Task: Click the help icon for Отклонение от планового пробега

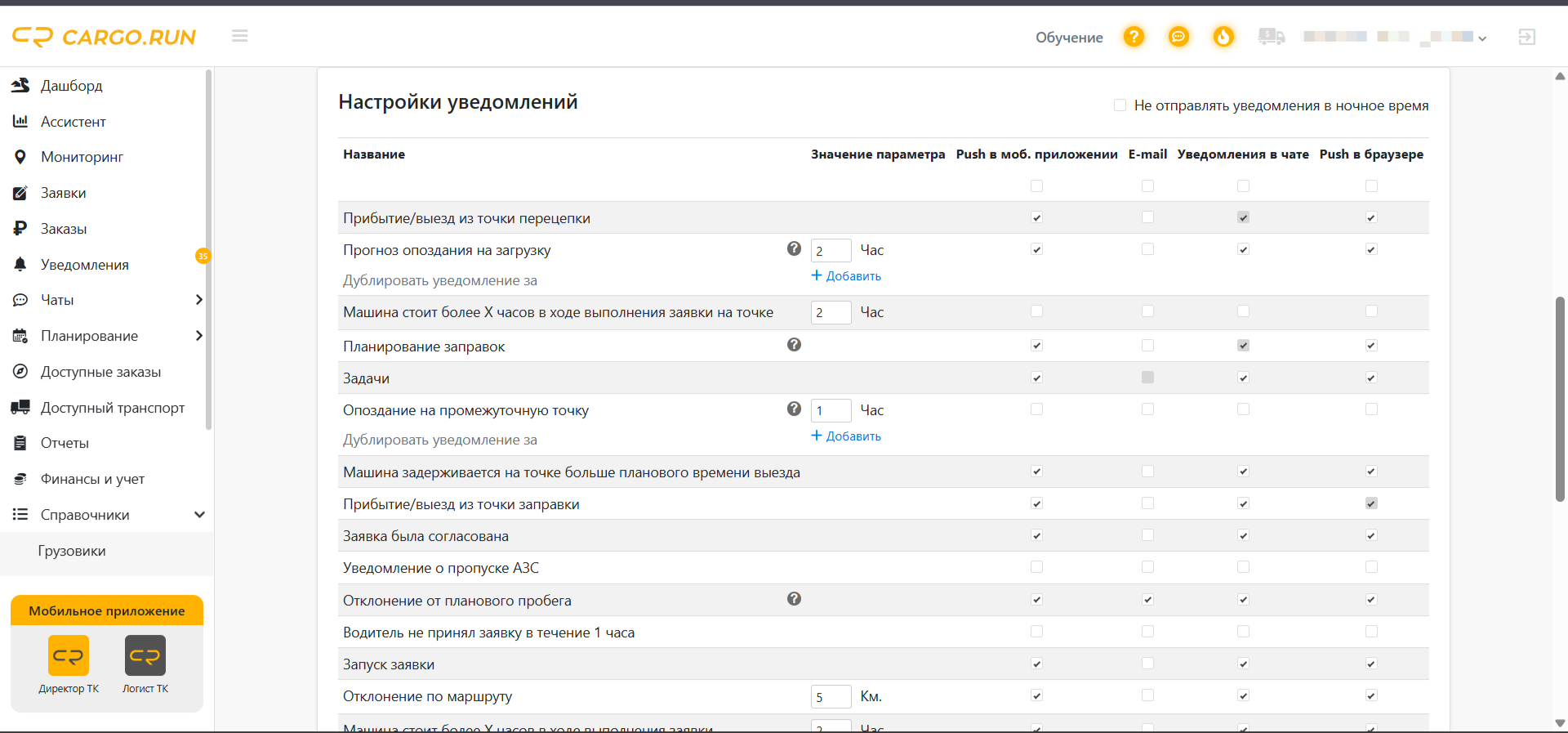Action: coord(794,599)
